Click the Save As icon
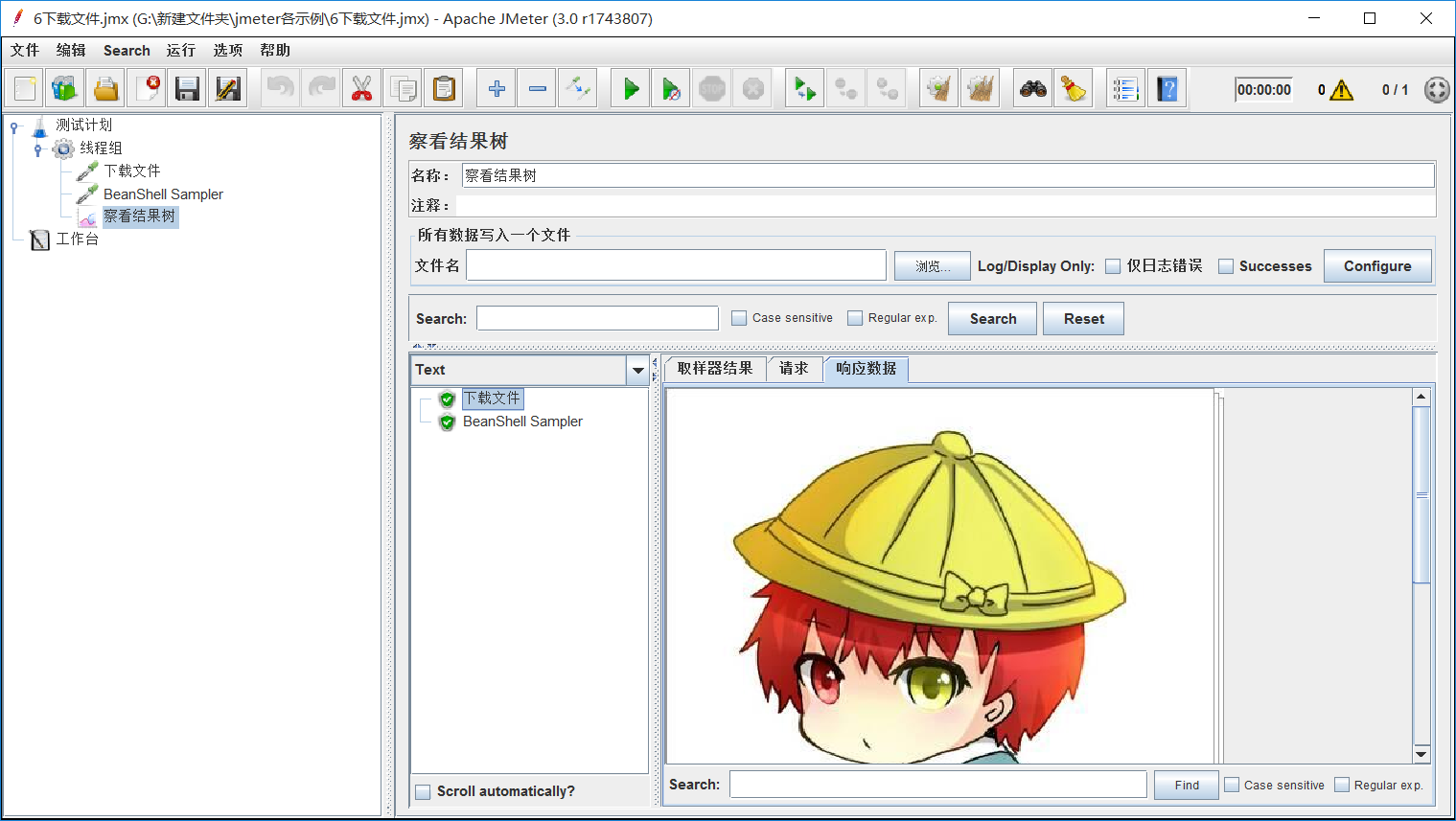1456x821 pixels. [x=228, y=89]
